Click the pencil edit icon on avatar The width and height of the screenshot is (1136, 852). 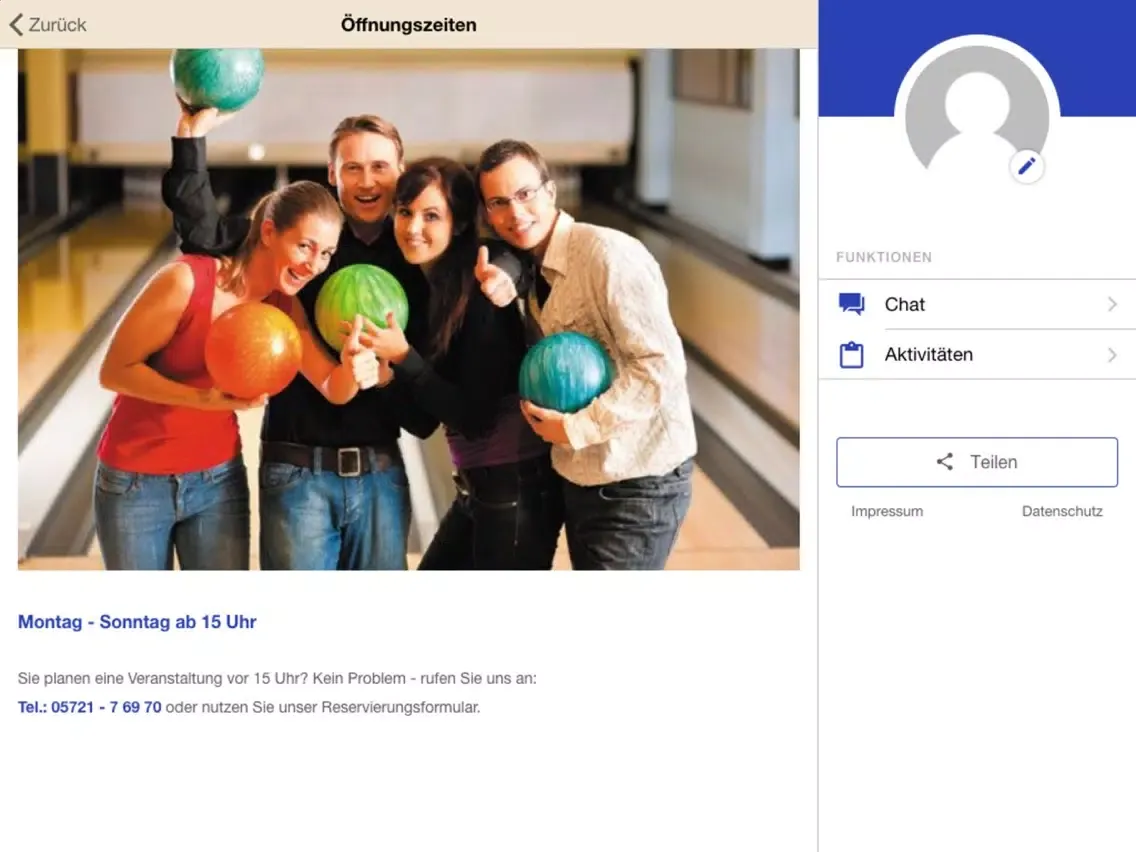(x=1026, y=166)
